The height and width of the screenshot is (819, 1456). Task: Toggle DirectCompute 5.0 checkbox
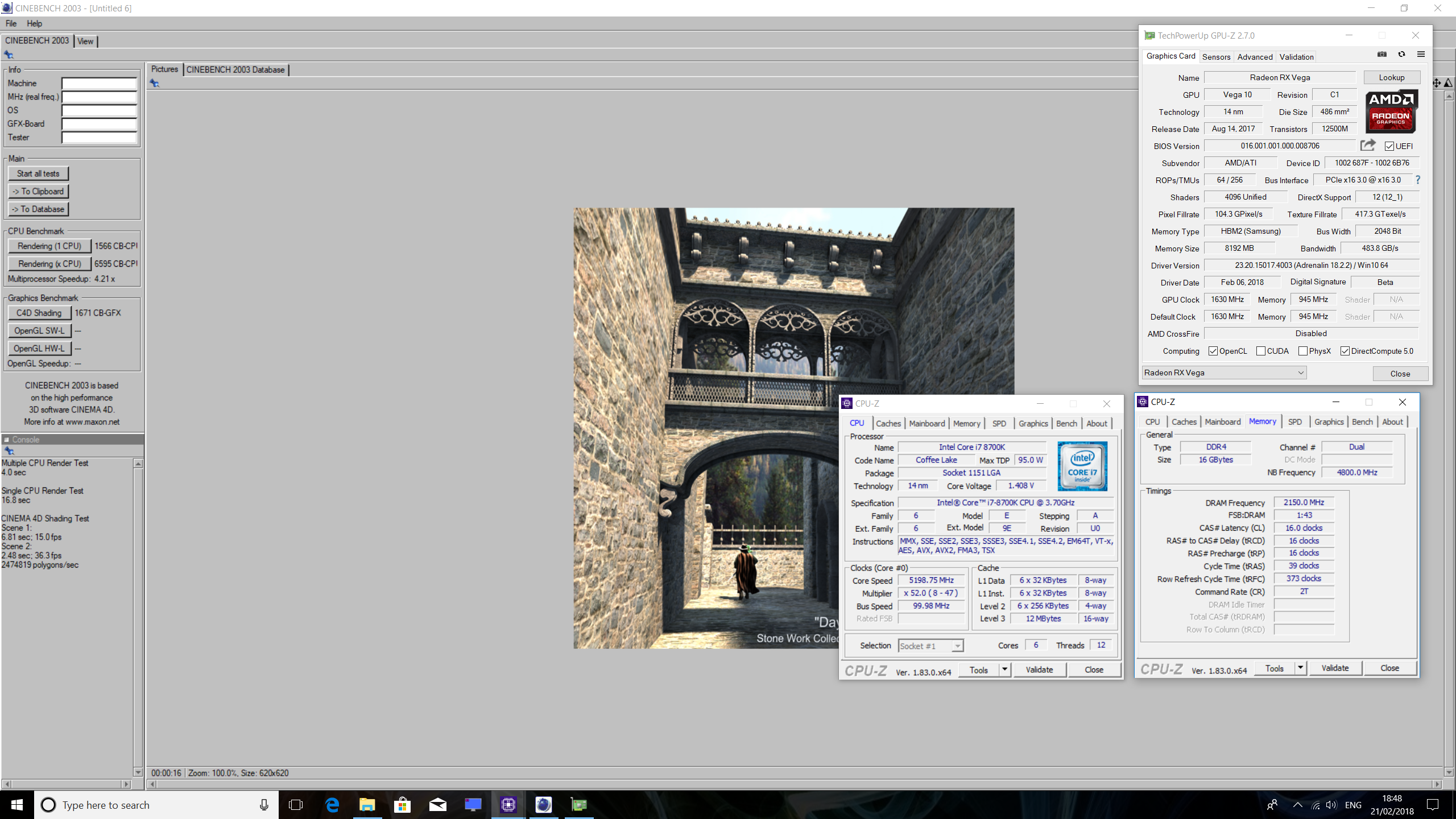click(1345, 351)
